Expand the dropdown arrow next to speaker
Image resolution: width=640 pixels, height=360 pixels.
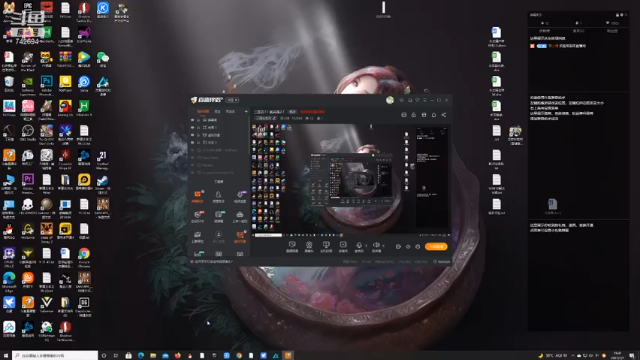tap(383, 245)
